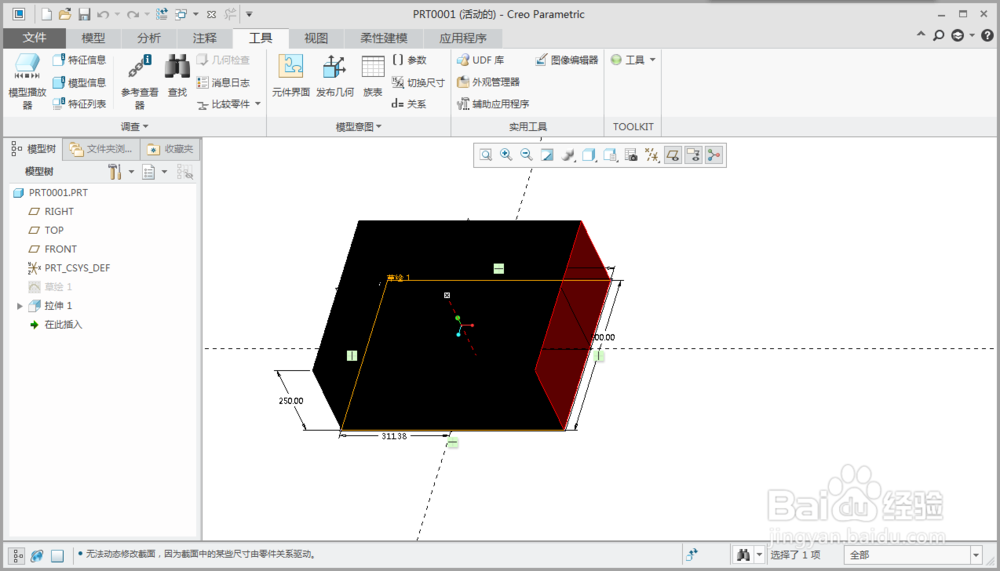This screenshot has width=1000, height=571.
Task: Open Feature List (特征列表)
Action: tap(79, 103)
